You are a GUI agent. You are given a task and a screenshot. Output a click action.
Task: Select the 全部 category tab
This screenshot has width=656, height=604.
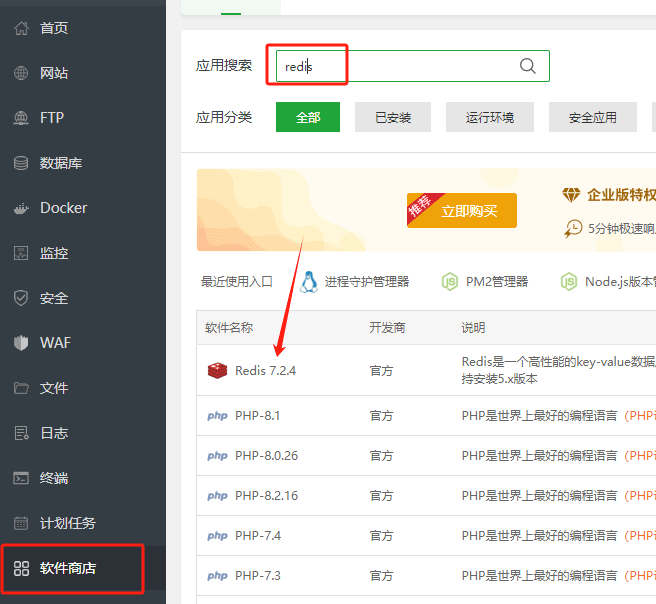click(x=308, y=117)
